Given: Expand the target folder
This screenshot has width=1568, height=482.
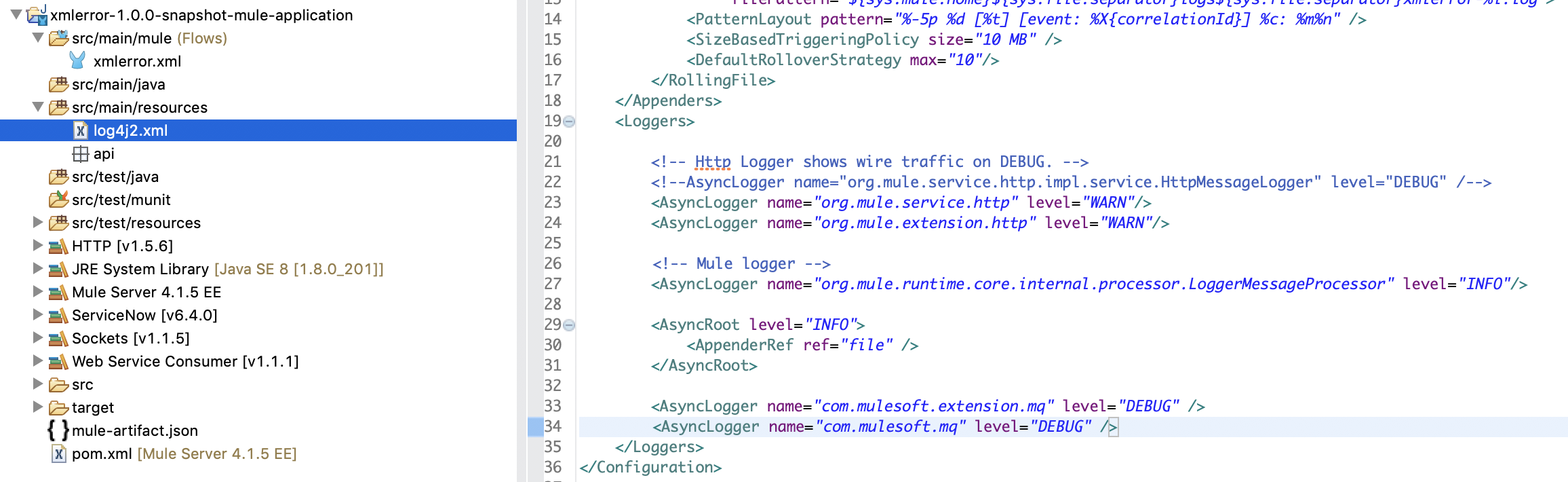Looking at the screenshot, I should 38,407.
